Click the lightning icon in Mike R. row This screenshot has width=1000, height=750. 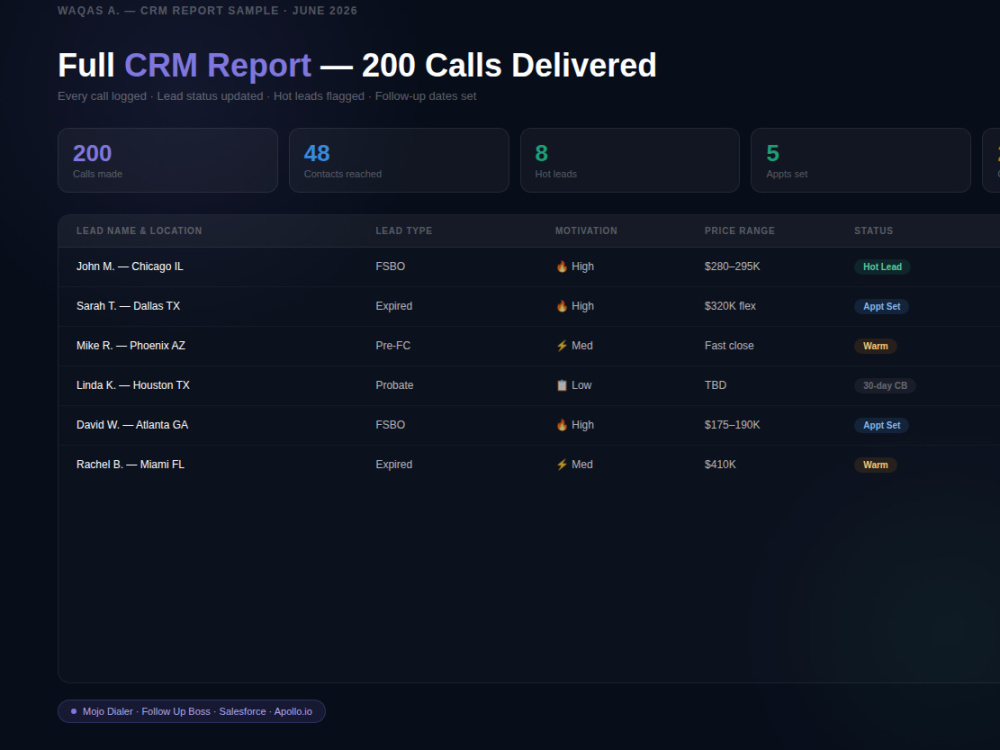(562, 346)
